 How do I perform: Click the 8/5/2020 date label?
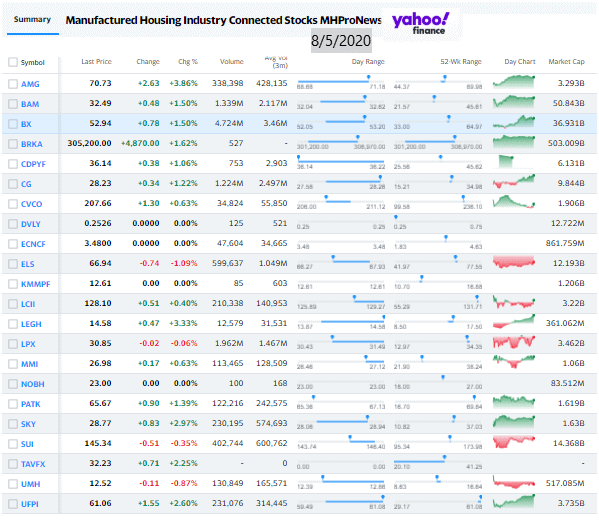[341, 40]
